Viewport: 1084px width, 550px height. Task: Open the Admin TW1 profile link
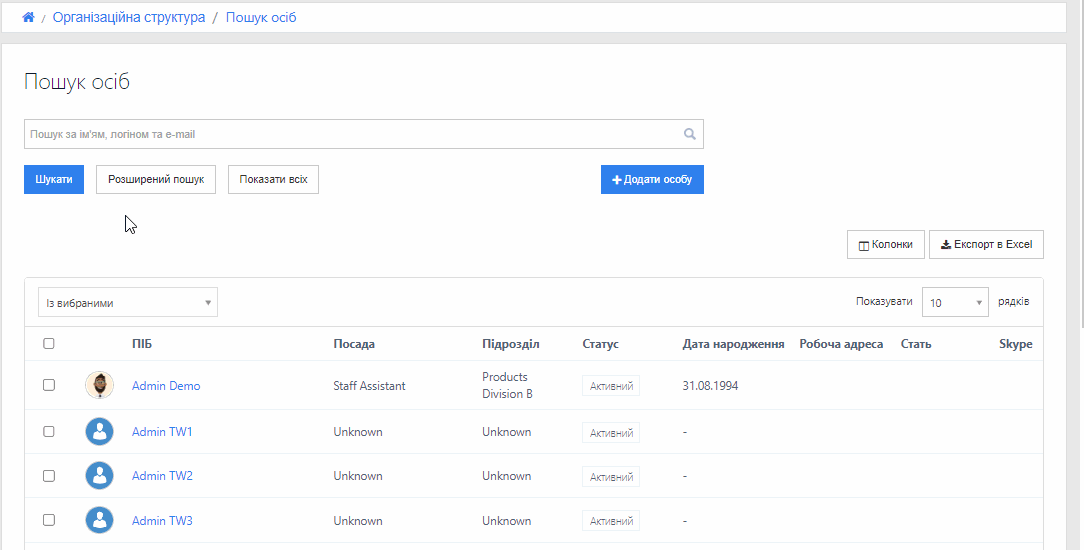[162, 432]
